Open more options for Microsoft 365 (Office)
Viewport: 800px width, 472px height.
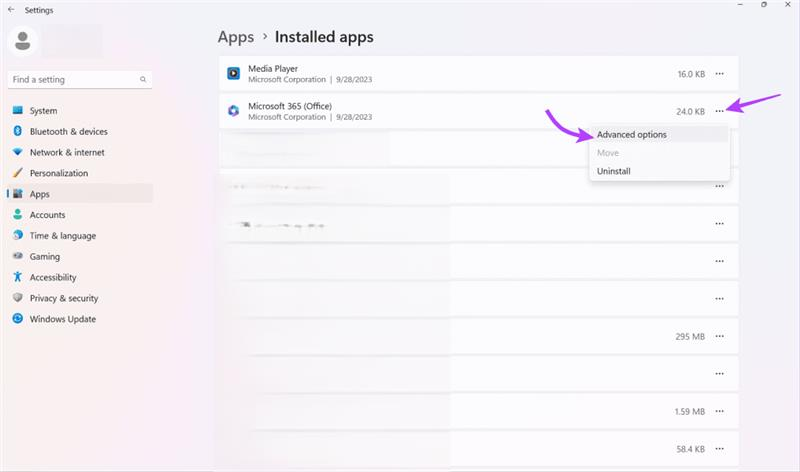[719, 111]
